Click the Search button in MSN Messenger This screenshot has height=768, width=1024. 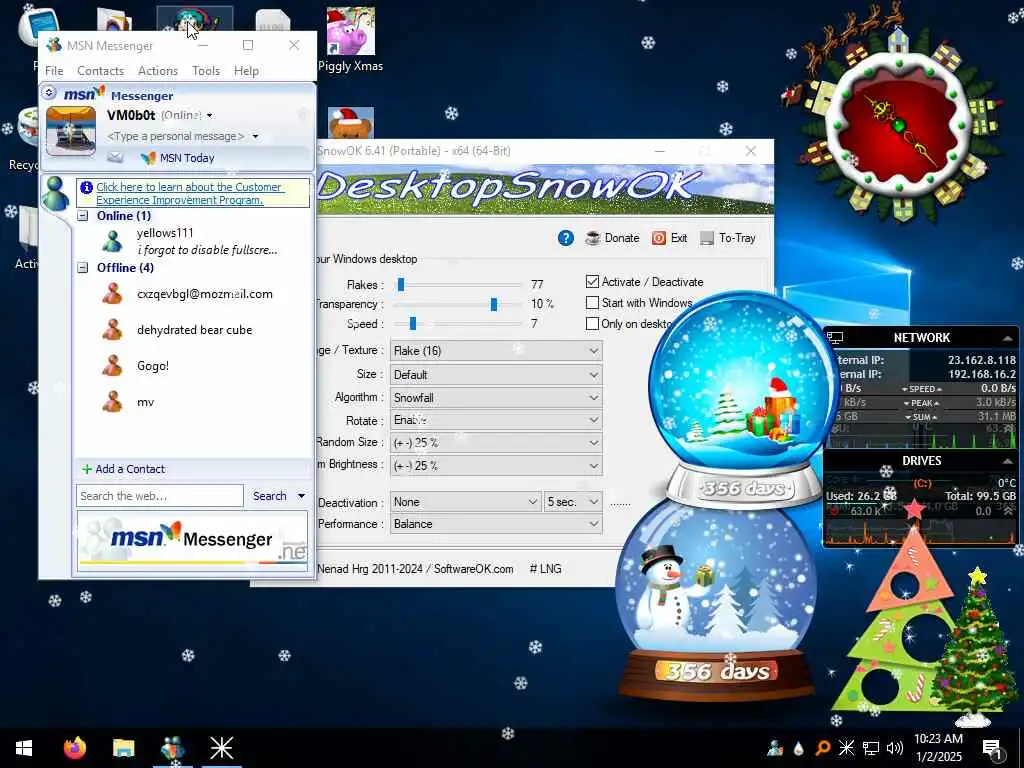tap(270, 496)
